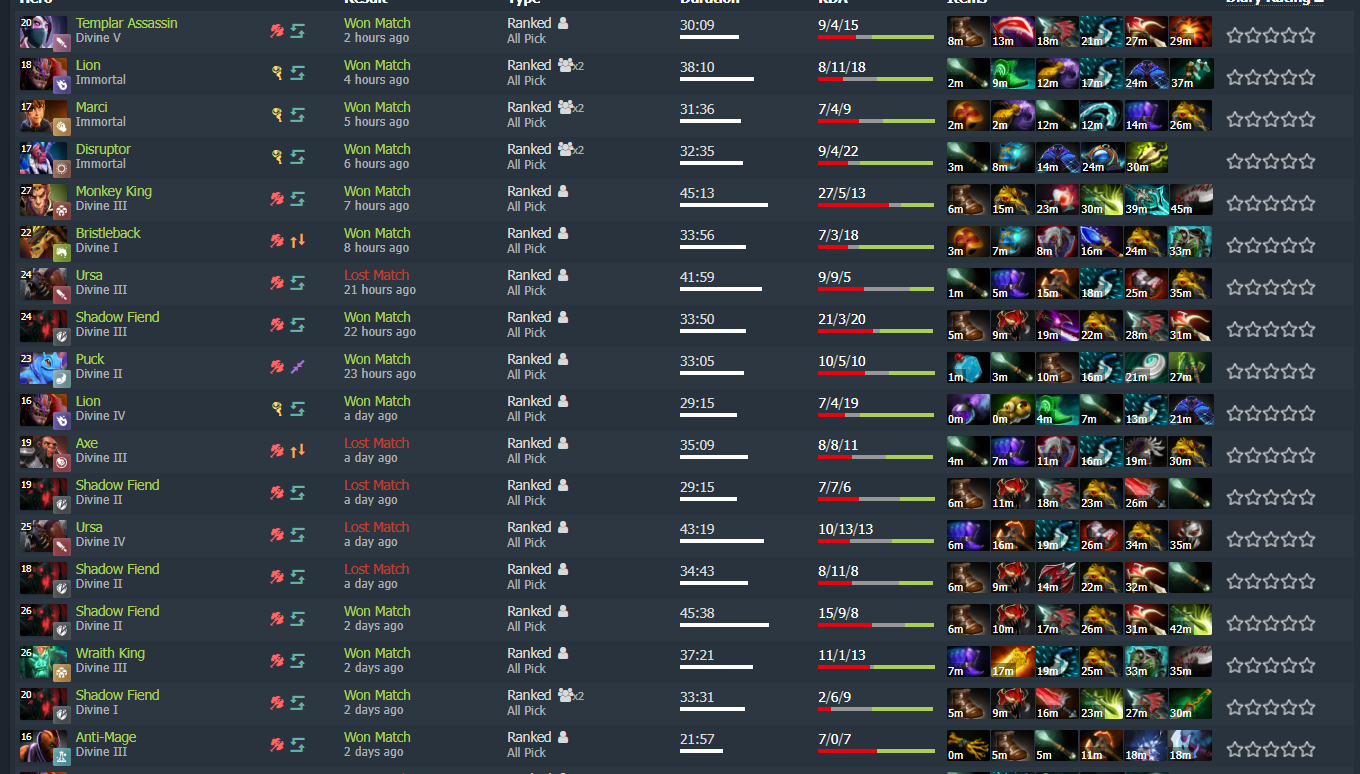Open the Anti-Mage hero name link
This screenshot has width=1360, height=774.
[x=106, y=737]
